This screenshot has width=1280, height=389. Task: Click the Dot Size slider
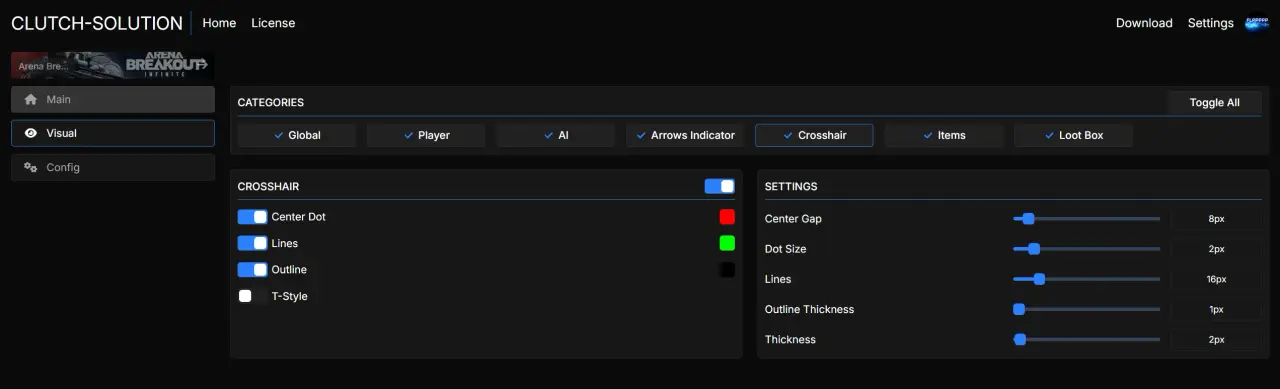(x=1087, y=248)
